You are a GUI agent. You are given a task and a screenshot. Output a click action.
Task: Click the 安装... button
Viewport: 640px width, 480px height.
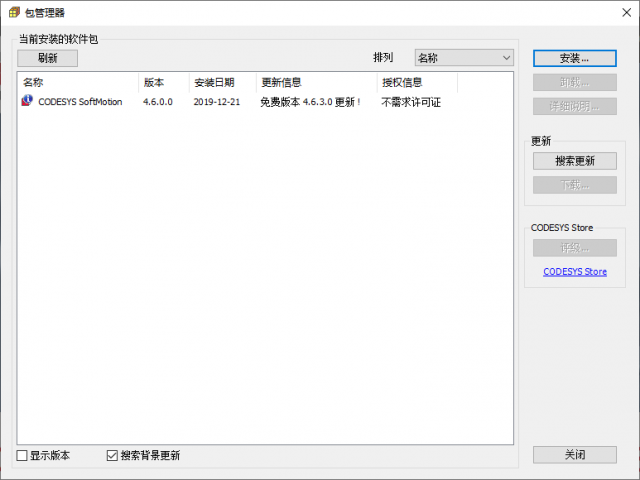574,58
